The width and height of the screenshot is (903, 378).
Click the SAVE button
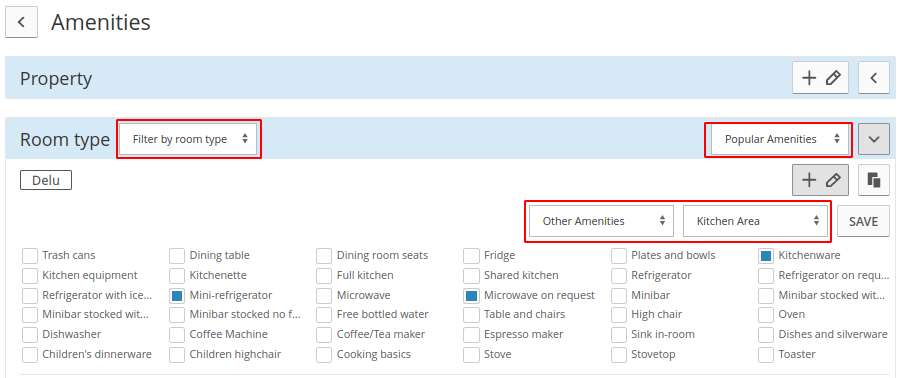863,221
